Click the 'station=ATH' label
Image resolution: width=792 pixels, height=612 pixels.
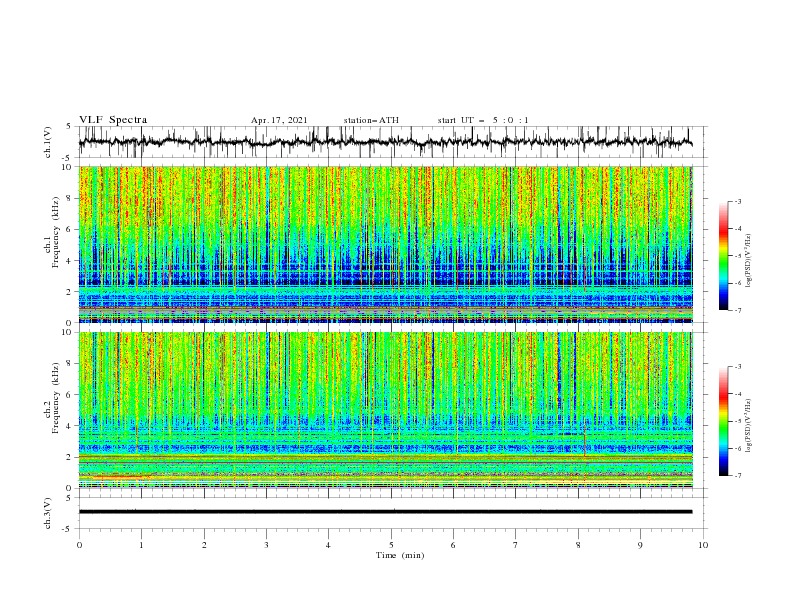tap(371, 120)
